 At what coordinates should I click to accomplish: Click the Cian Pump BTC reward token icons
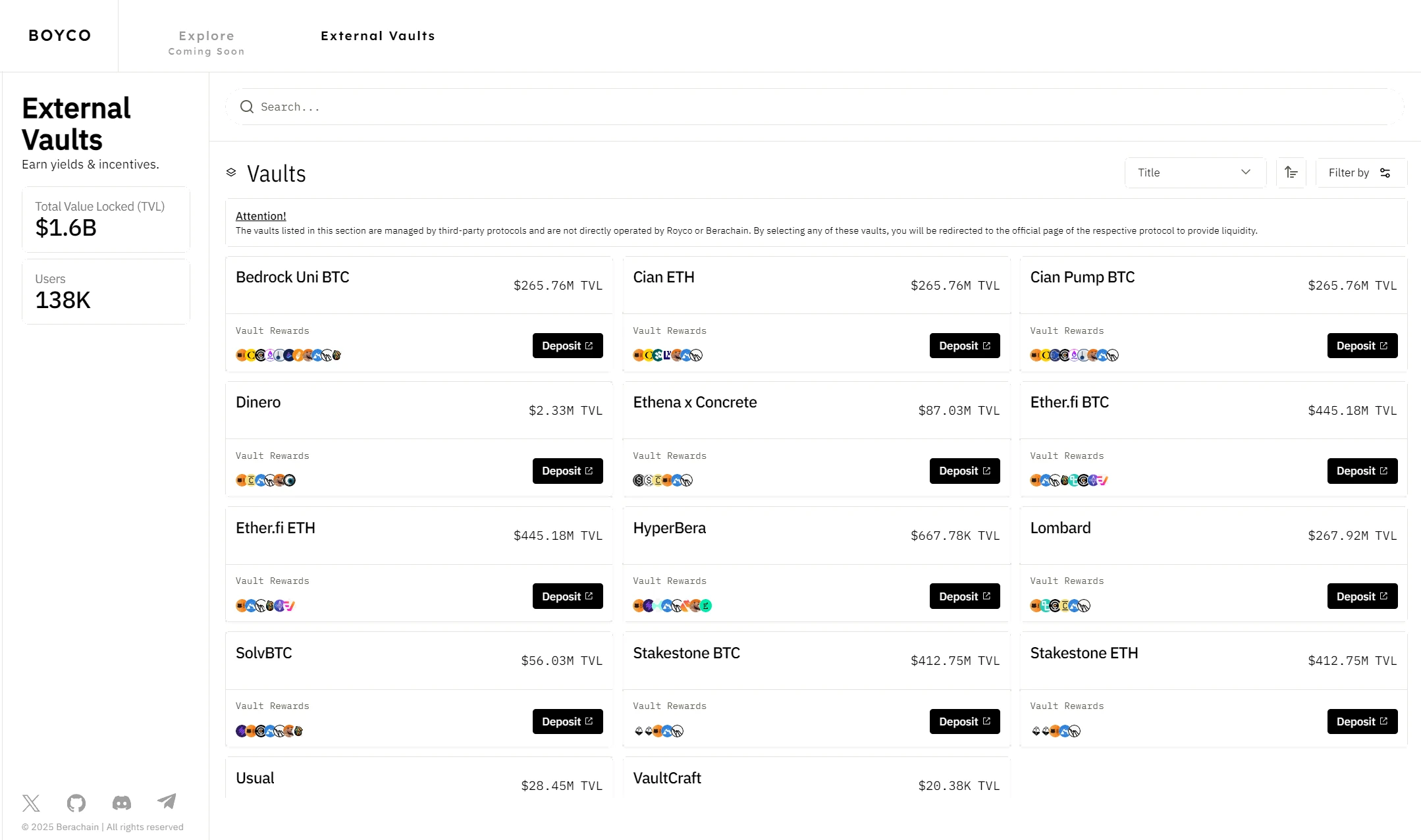[x=1074, y=355]
